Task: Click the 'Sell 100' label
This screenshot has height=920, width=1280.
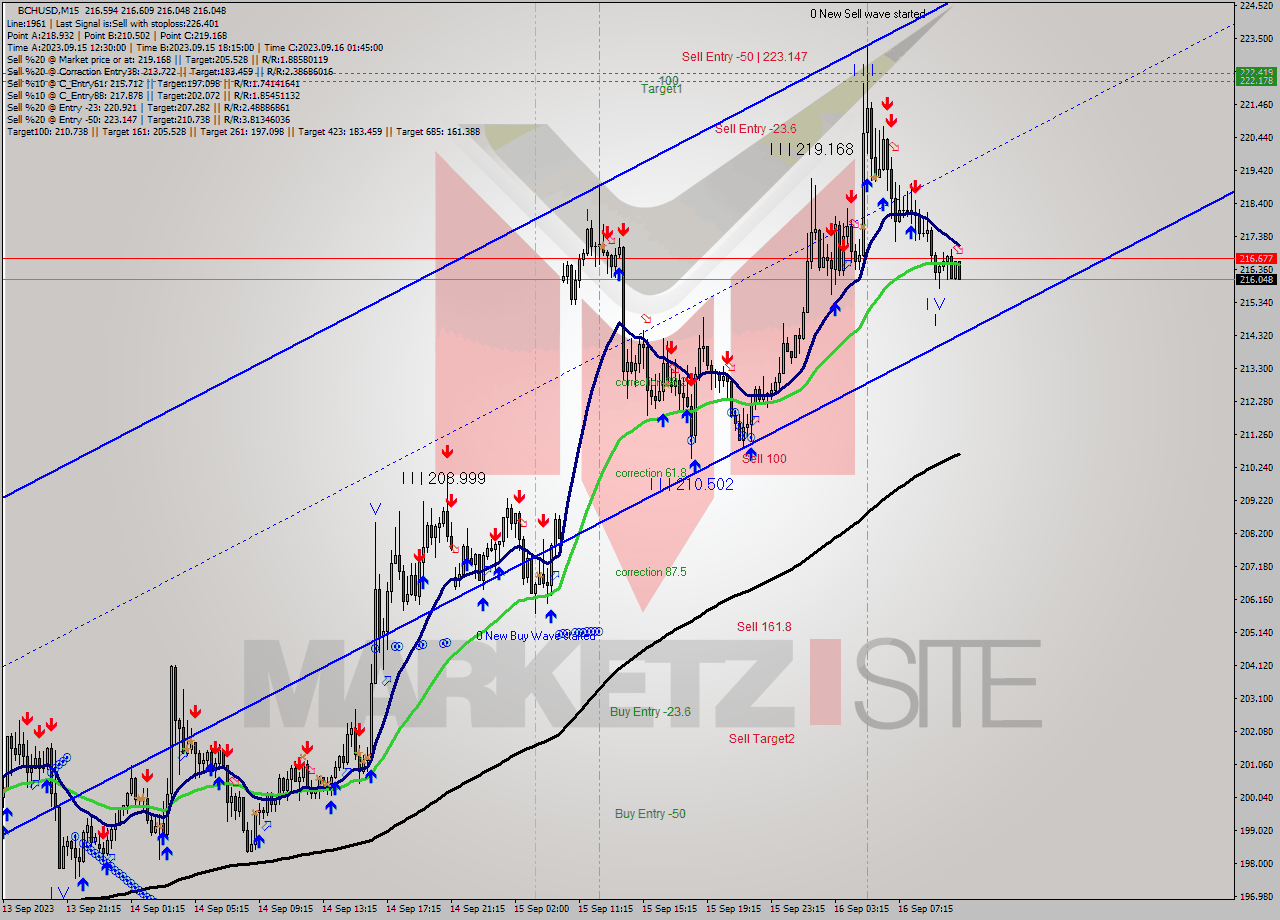Action: point(764,459)
